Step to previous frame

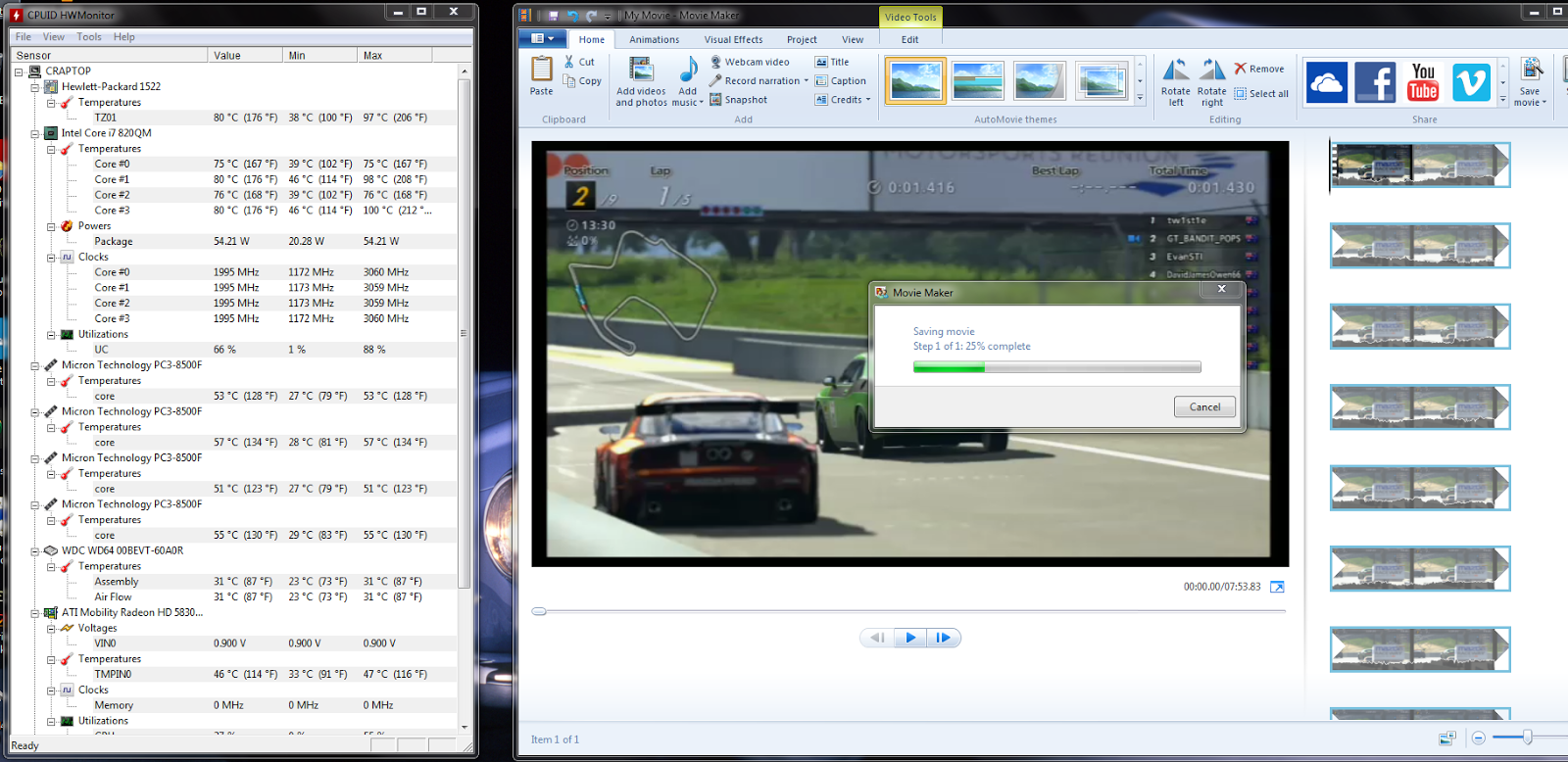click(877, 638)
